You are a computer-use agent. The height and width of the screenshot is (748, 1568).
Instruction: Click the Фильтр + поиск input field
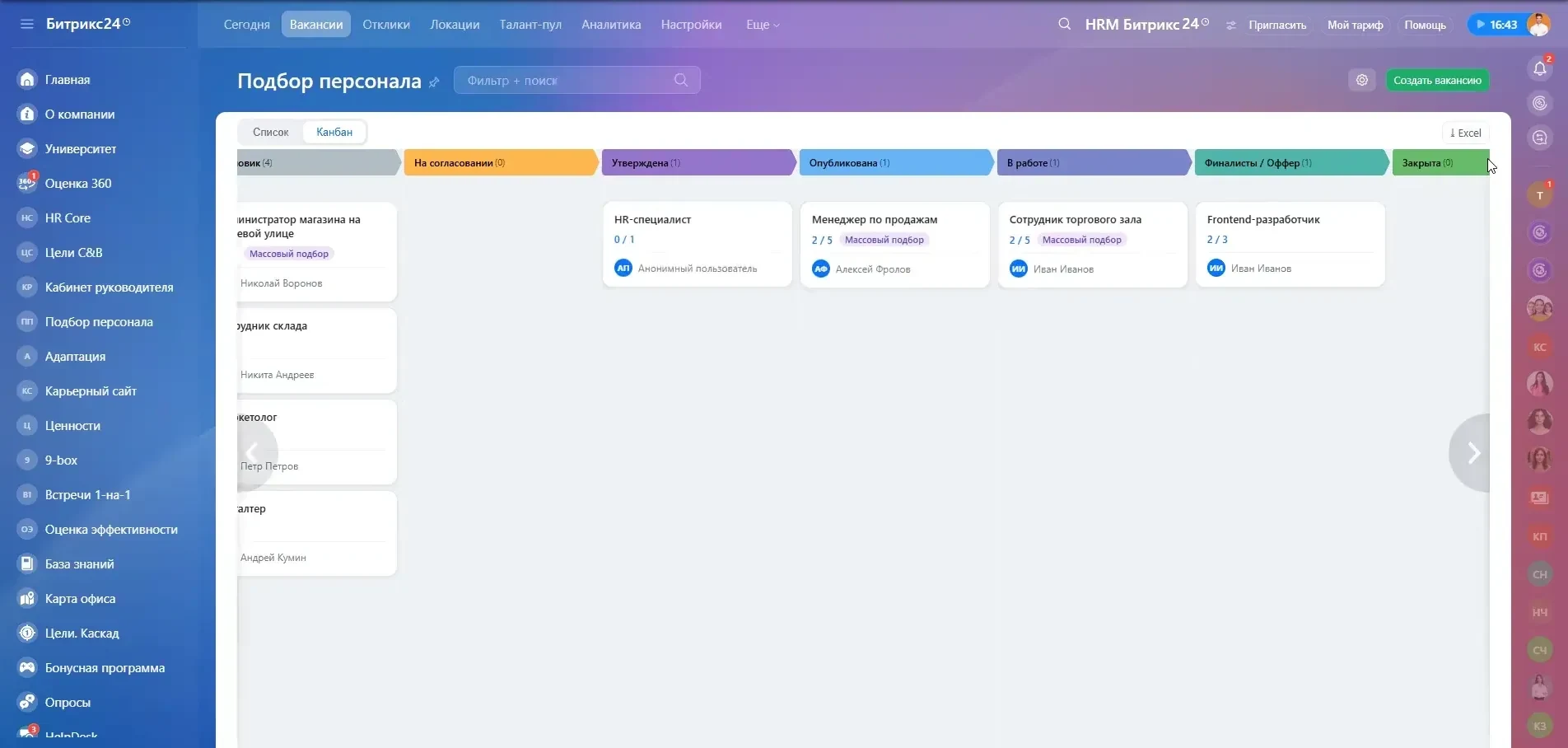[576, 80]
